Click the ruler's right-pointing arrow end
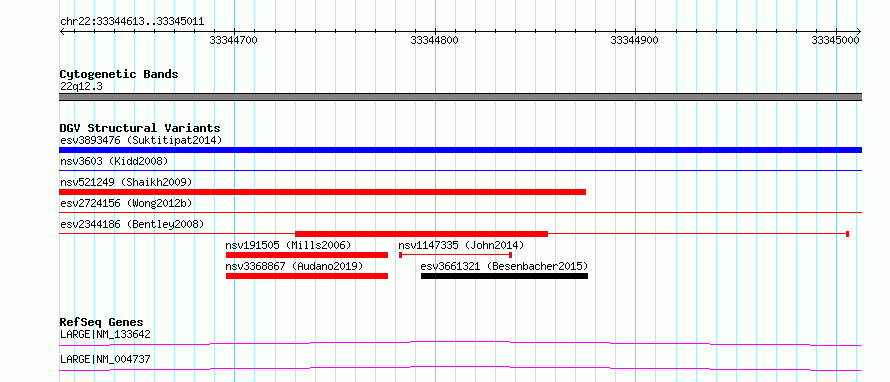The image size is (890, 382). coord(859,31)
